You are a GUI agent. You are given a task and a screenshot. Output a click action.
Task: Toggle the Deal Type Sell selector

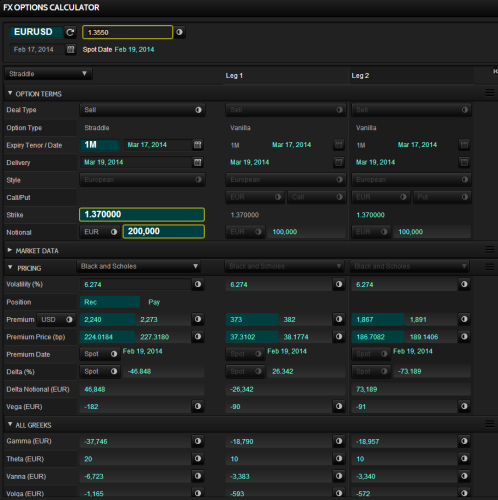[x=142, y=110]
